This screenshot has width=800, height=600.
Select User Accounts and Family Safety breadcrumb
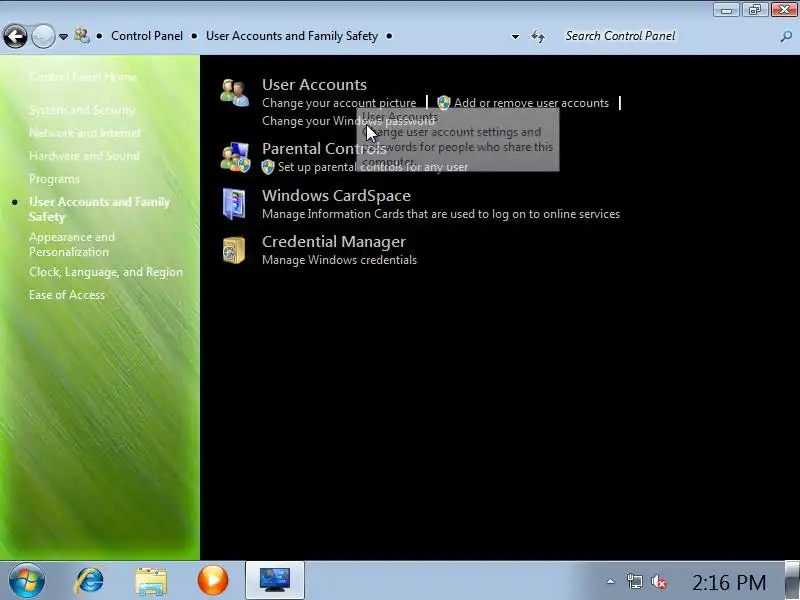tap(292, 36)
